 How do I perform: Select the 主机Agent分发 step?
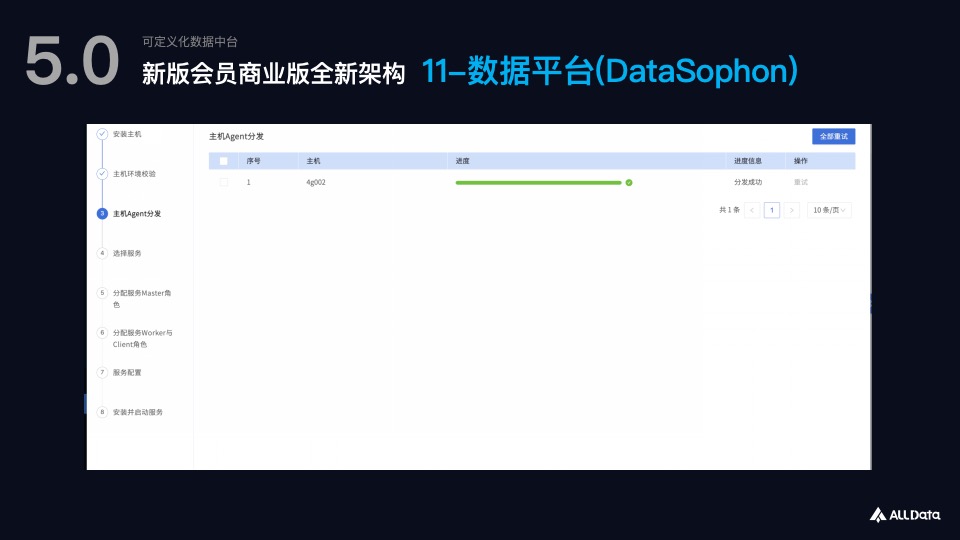tap(137, 214)
